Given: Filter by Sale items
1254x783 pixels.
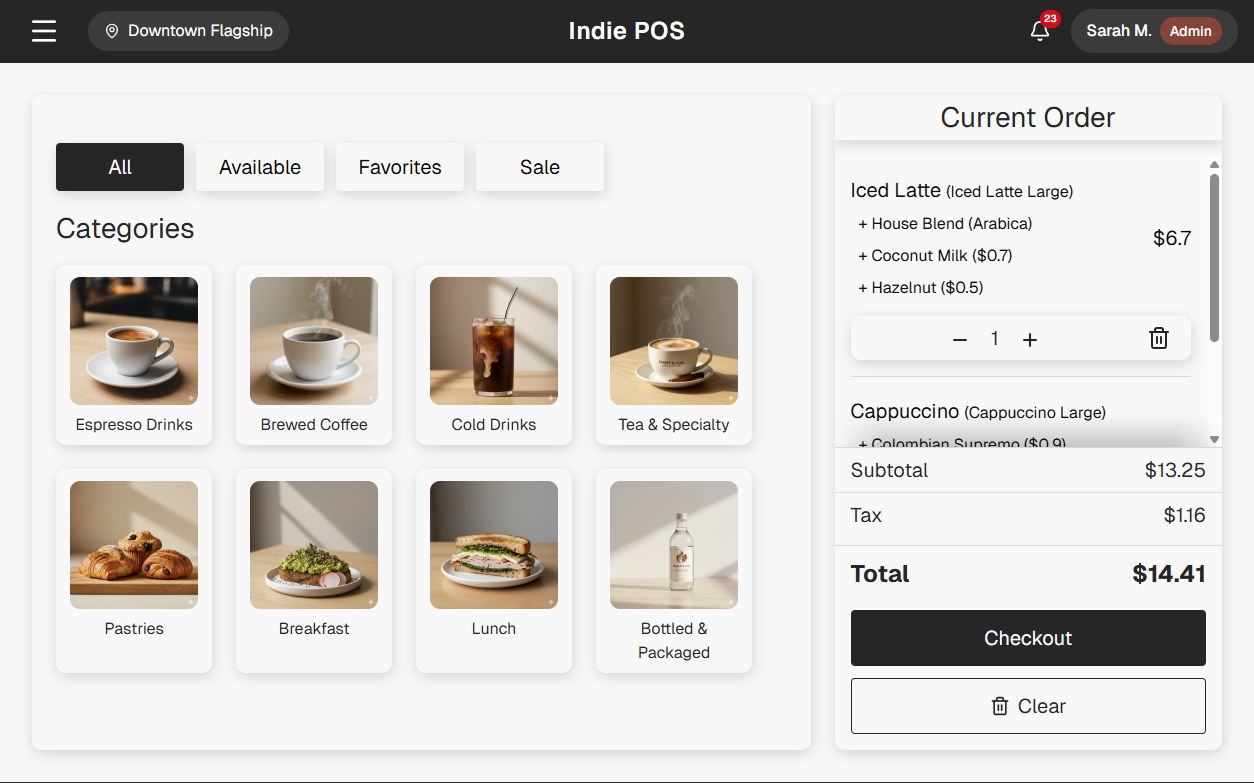Looking at the screenshot, I should pos(540,167).
